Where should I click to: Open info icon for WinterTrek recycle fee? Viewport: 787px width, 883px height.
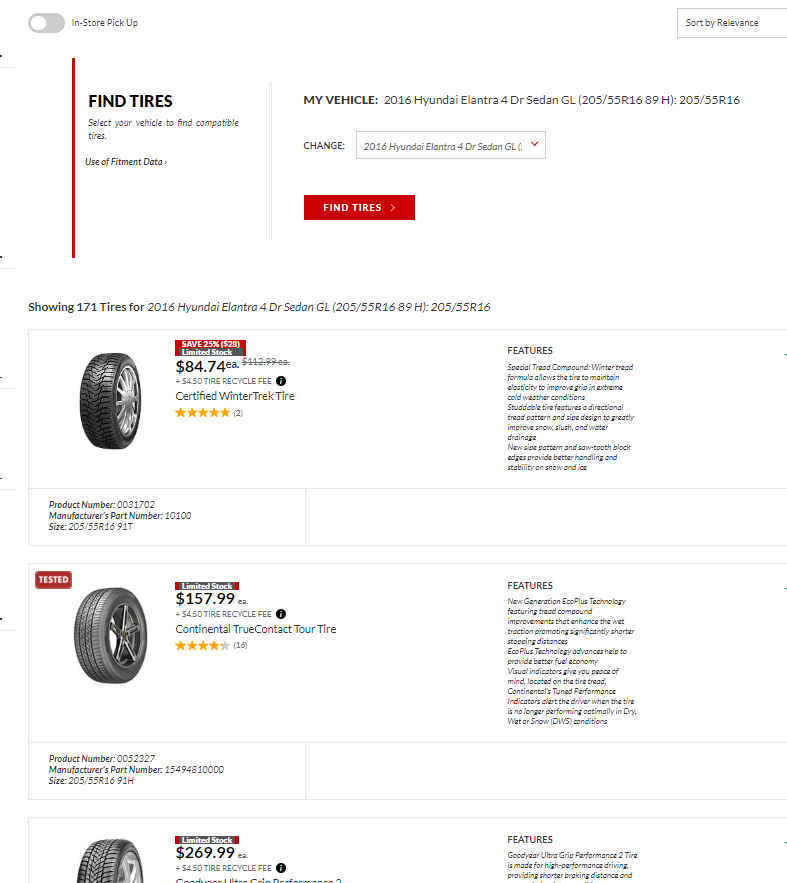[x=281, y=381]
